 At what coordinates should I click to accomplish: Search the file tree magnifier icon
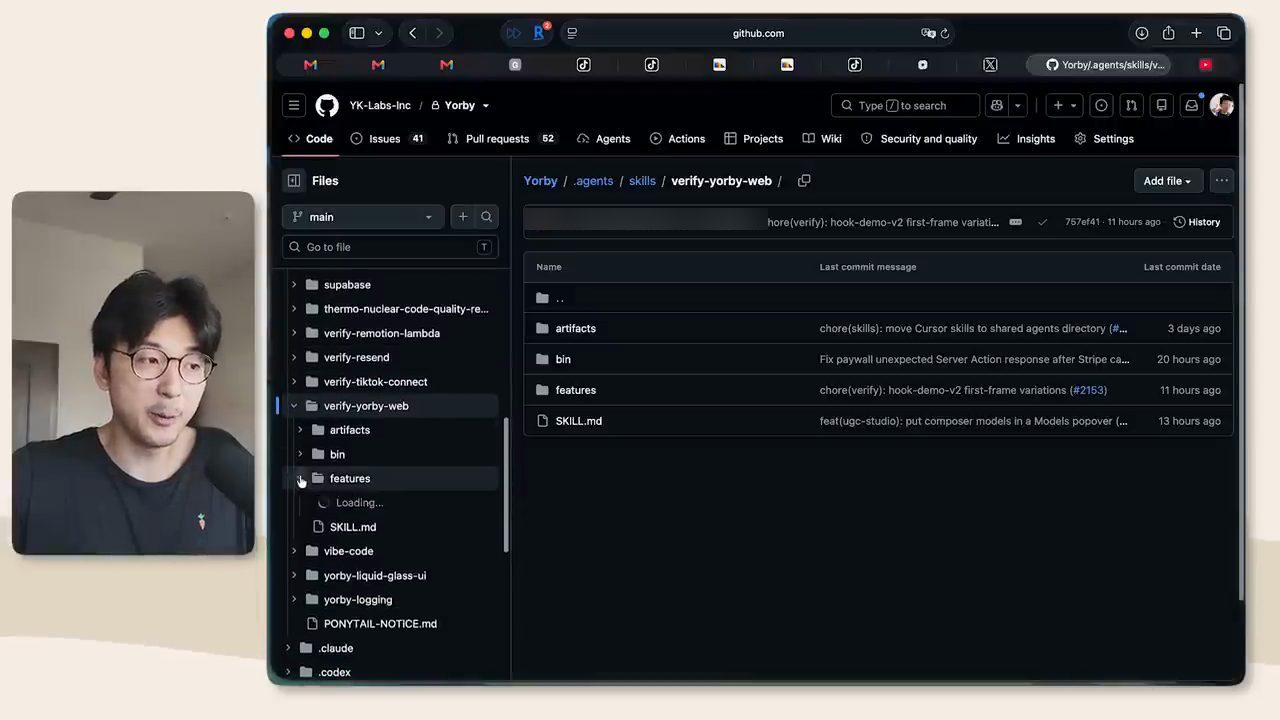[x=486, y=217]
